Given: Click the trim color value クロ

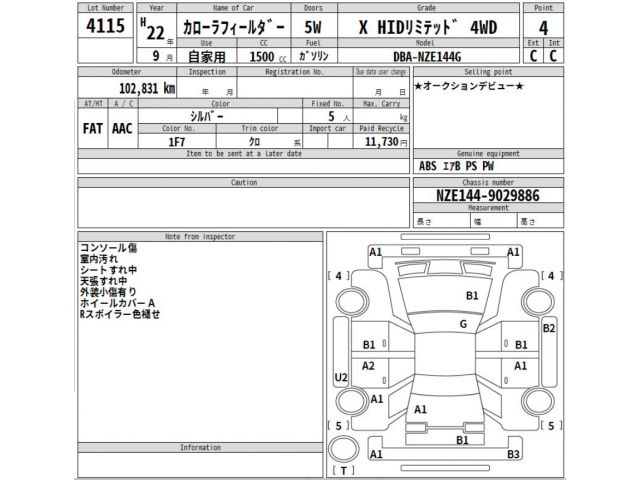Looking at the screenshot, I should 254,142.
